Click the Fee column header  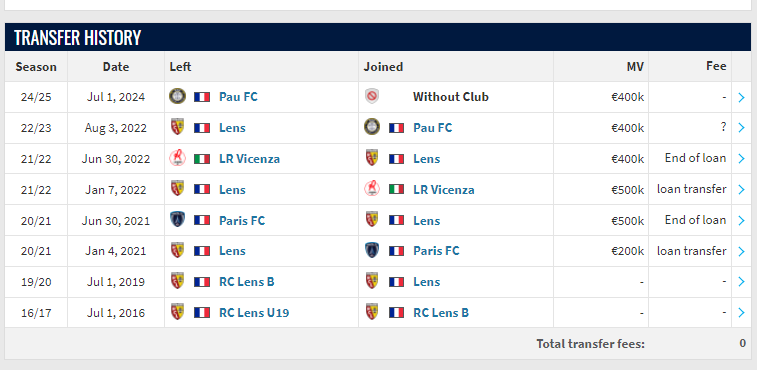716,66
